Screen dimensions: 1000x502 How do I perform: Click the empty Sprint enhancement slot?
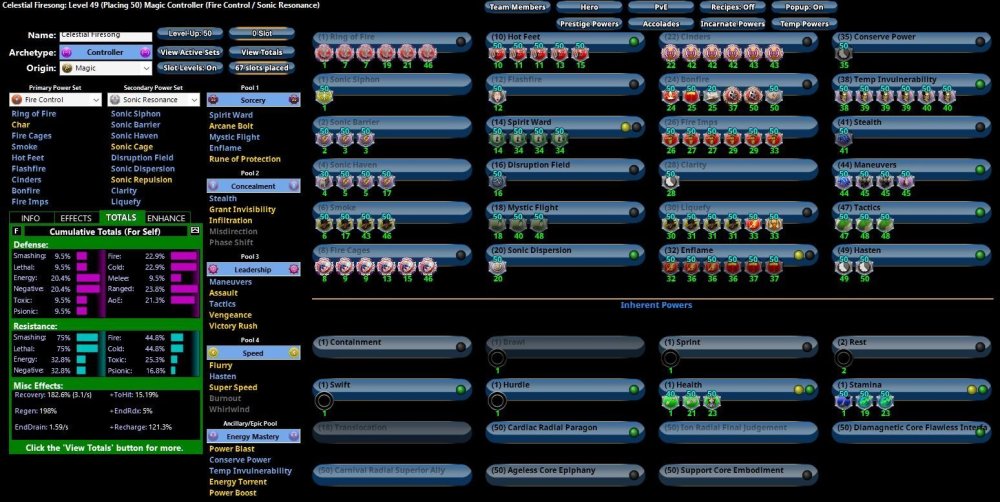pyautogui.click(x=670, y=360)
